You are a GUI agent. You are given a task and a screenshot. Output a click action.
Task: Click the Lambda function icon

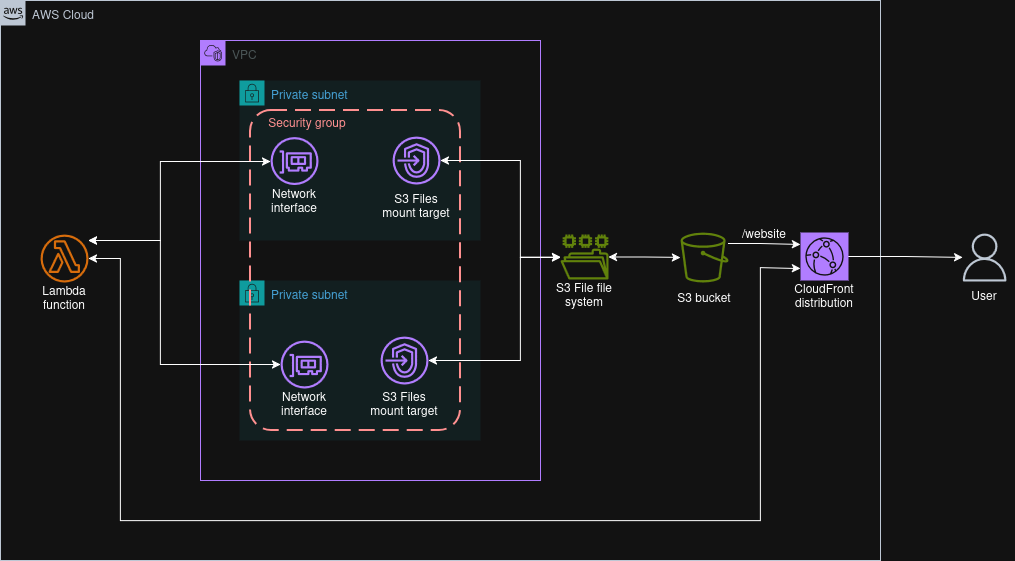(64, 259)
